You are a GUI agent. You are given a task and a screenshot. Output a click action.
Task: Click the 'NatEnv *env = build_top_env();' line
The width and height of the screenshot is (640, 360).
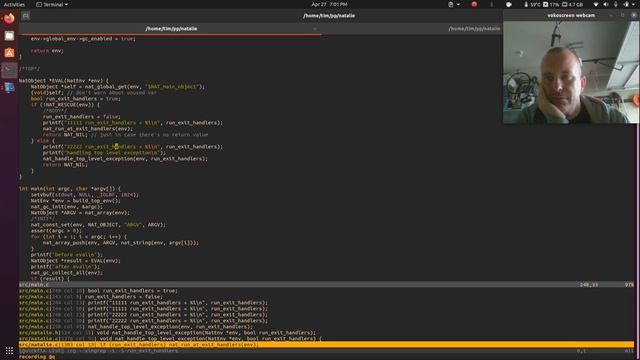(x=76, y=200)
